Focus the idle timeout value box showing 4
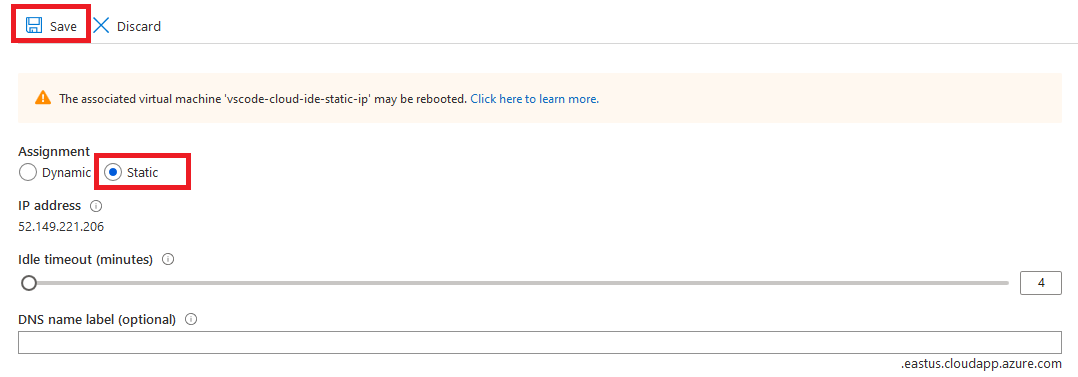This screenshot has width=1078, height=377. pyautogui.click(x=1041, y=283)
